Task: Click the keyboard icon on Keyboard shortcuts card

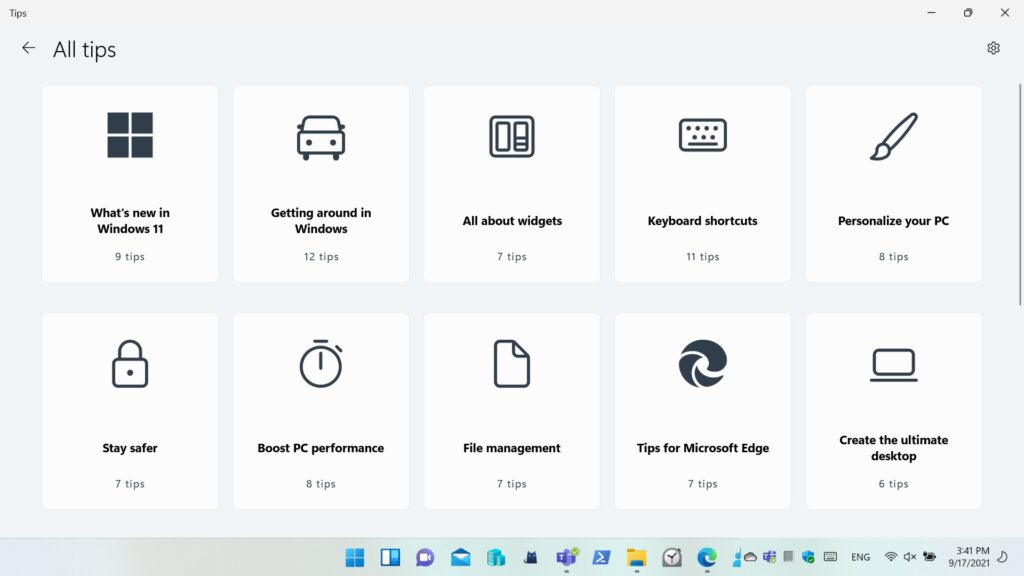Action: tap(703, 135)
